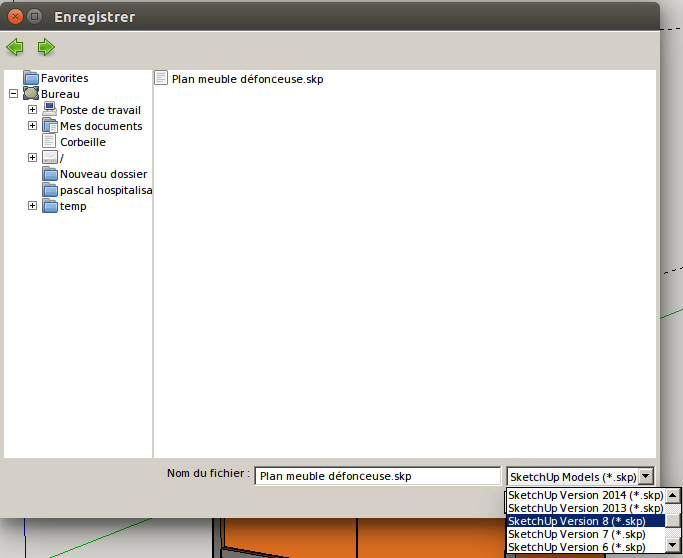Expand the Mes documents node
Screen dimensions: 683x558
click(32, 125)
